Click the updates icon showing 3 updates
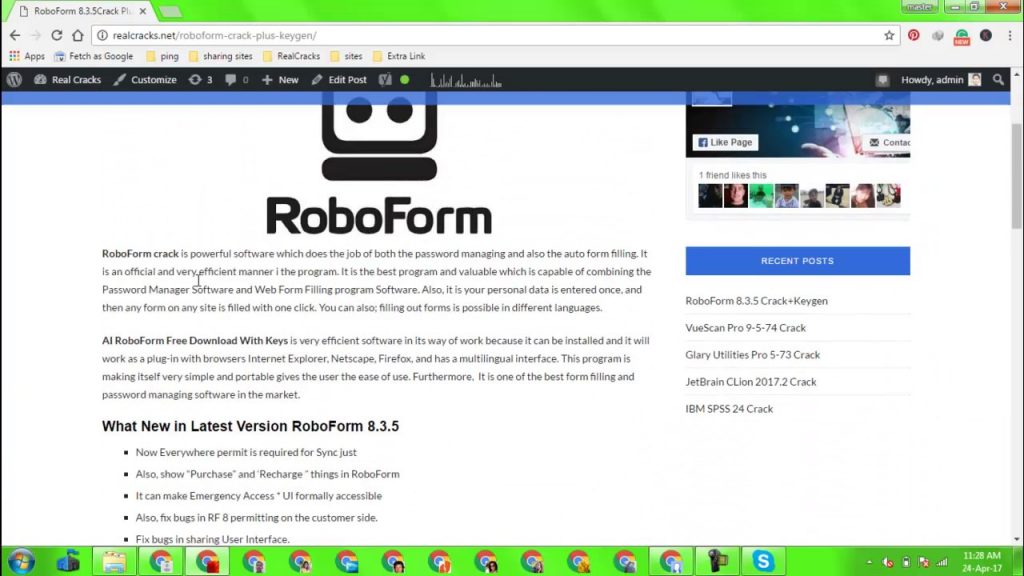Screen dimensions: 1024x576 tap(198, 80)
